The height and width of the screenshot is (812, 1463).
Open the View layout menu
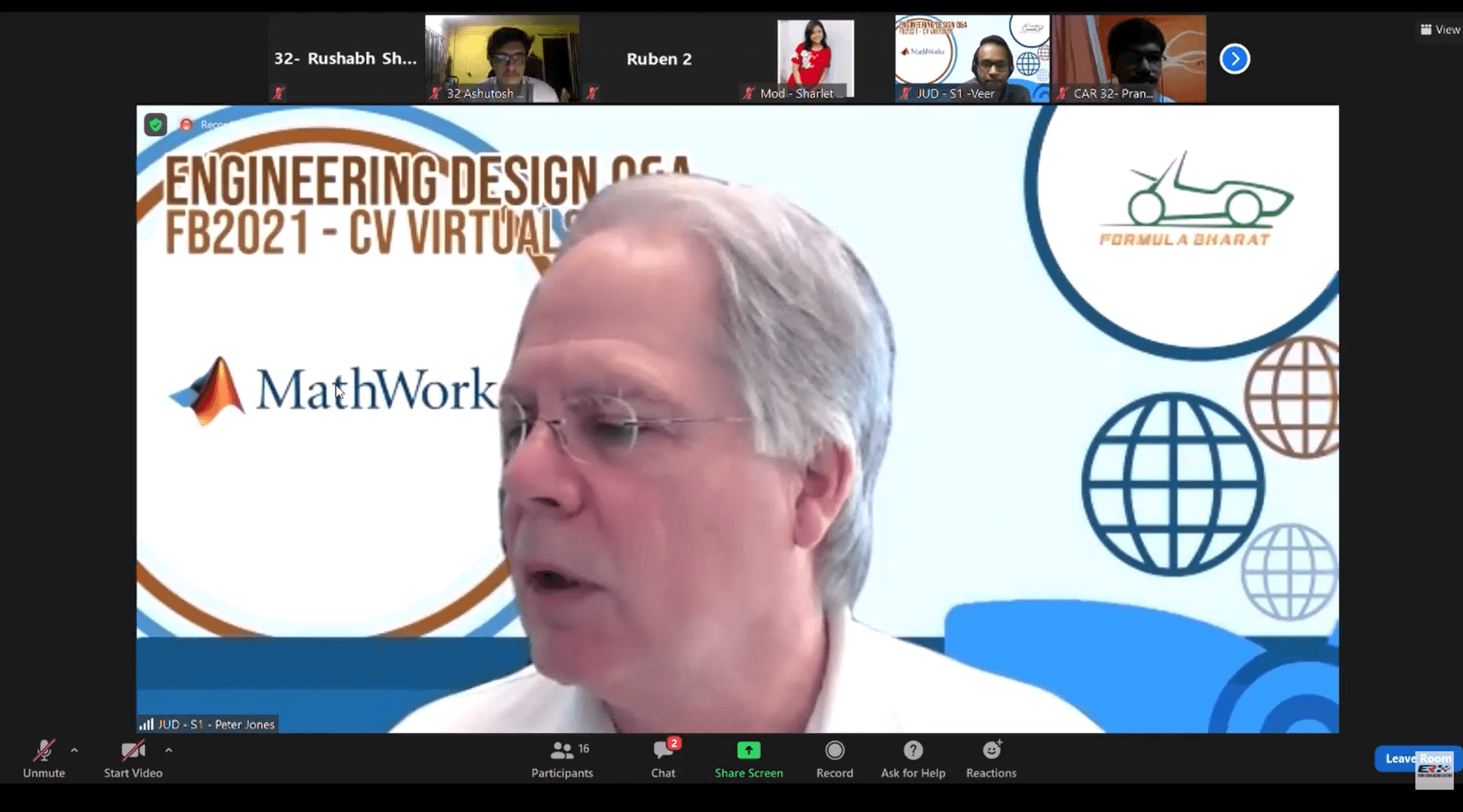1440,30
